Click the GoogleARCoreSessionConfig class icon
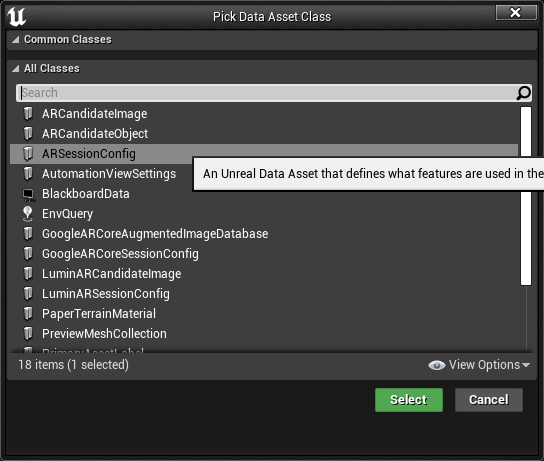 [x=28, y=254]
